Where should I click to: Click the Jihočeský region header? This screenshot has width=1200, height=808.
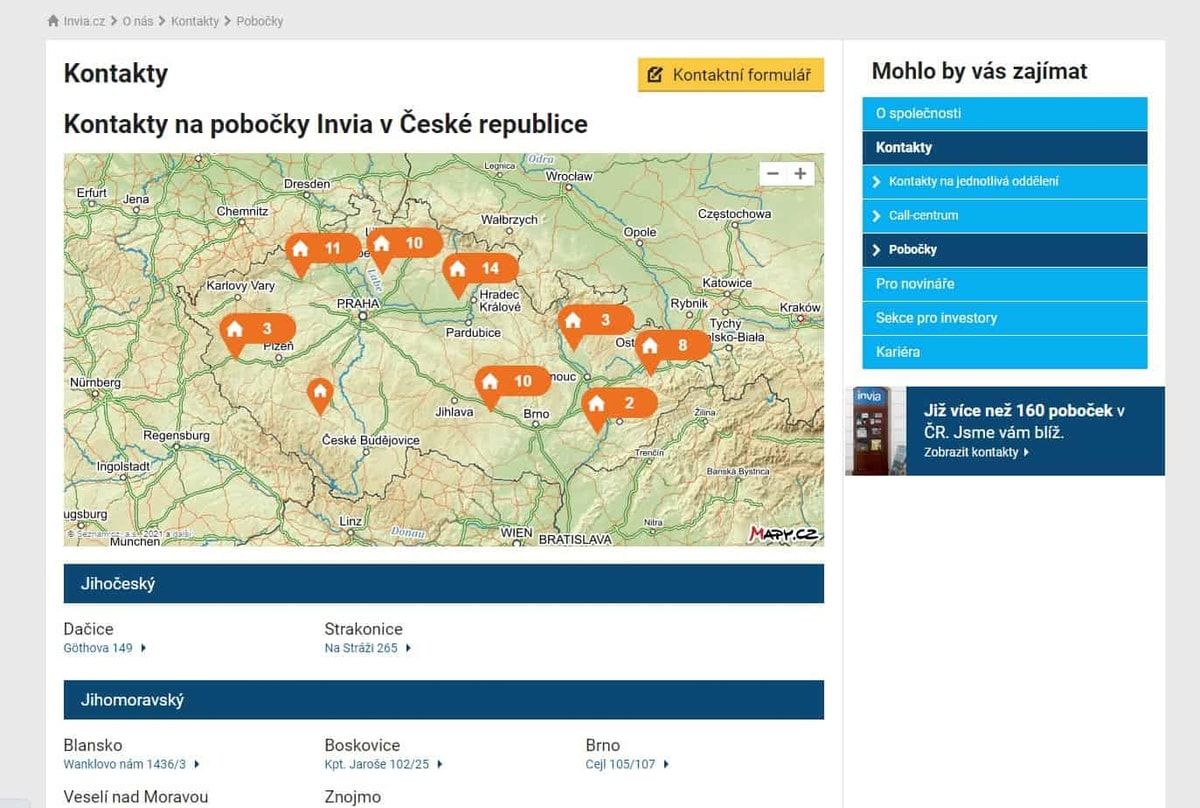(444, 584)
